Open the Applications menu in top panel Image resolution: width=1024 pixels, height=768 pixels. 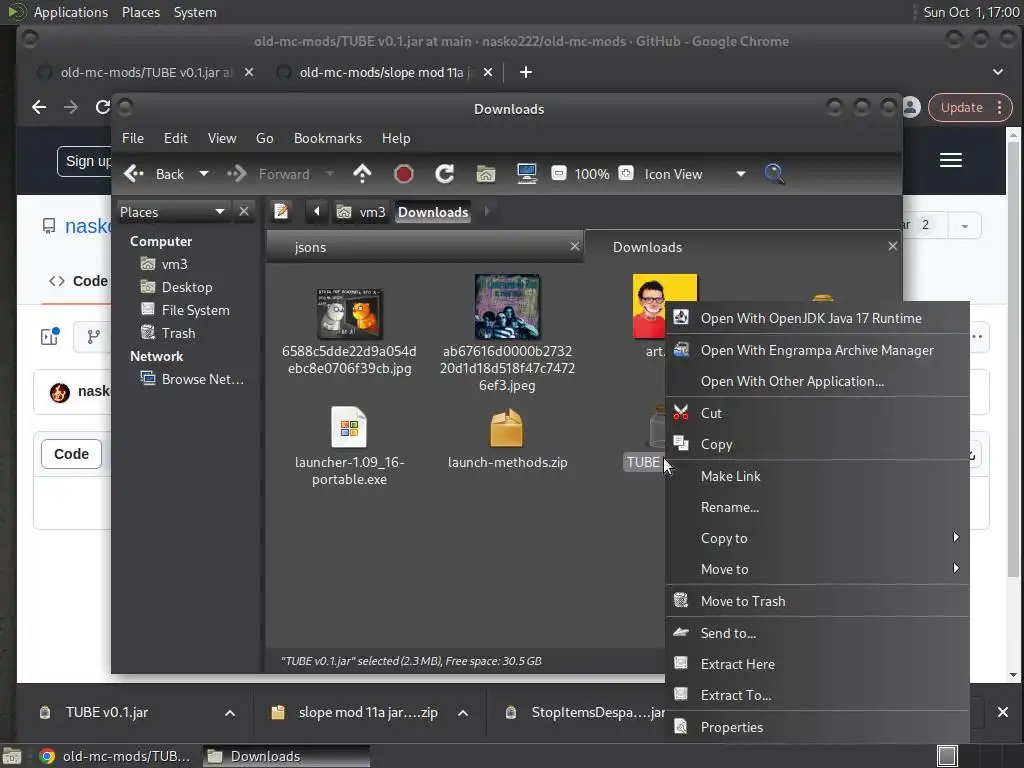coord(71,12)
